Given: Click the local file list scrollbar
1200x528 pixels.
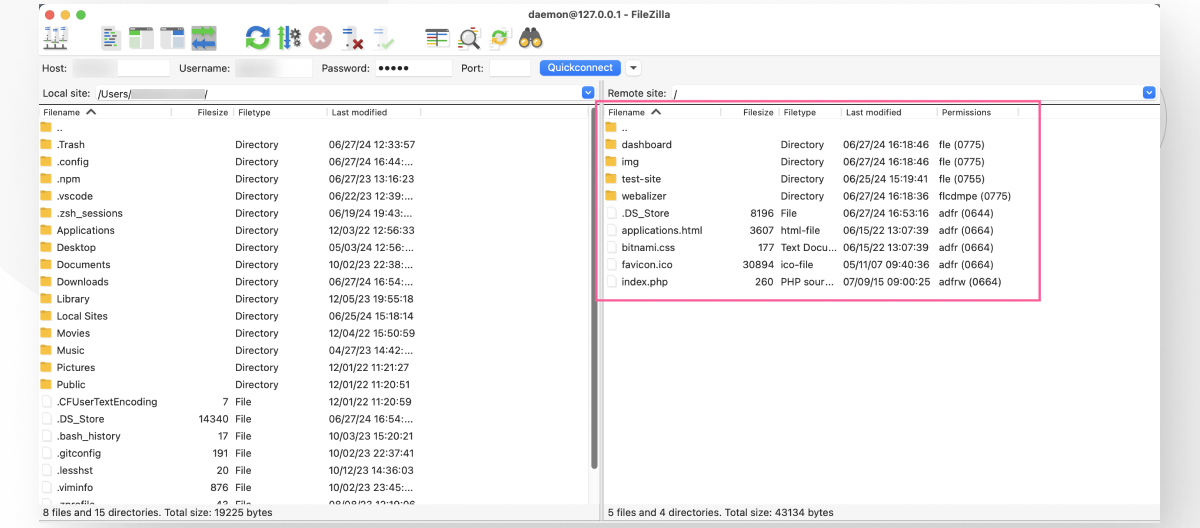Looking at the screenshot, I should click(x=596, y=300).
